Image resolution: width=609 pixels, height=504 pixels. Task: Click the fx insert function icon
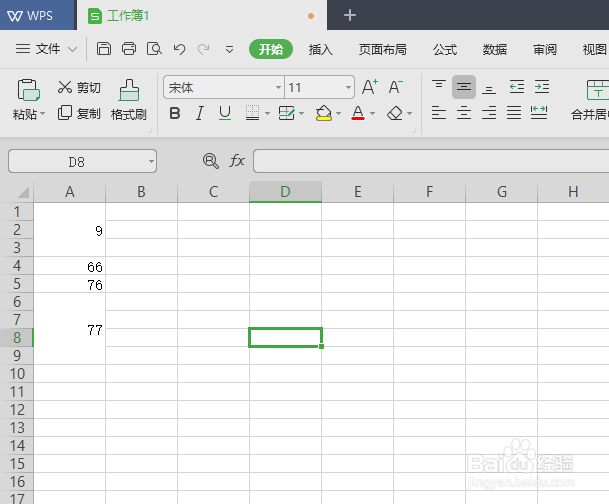click(x=237, y=161)
